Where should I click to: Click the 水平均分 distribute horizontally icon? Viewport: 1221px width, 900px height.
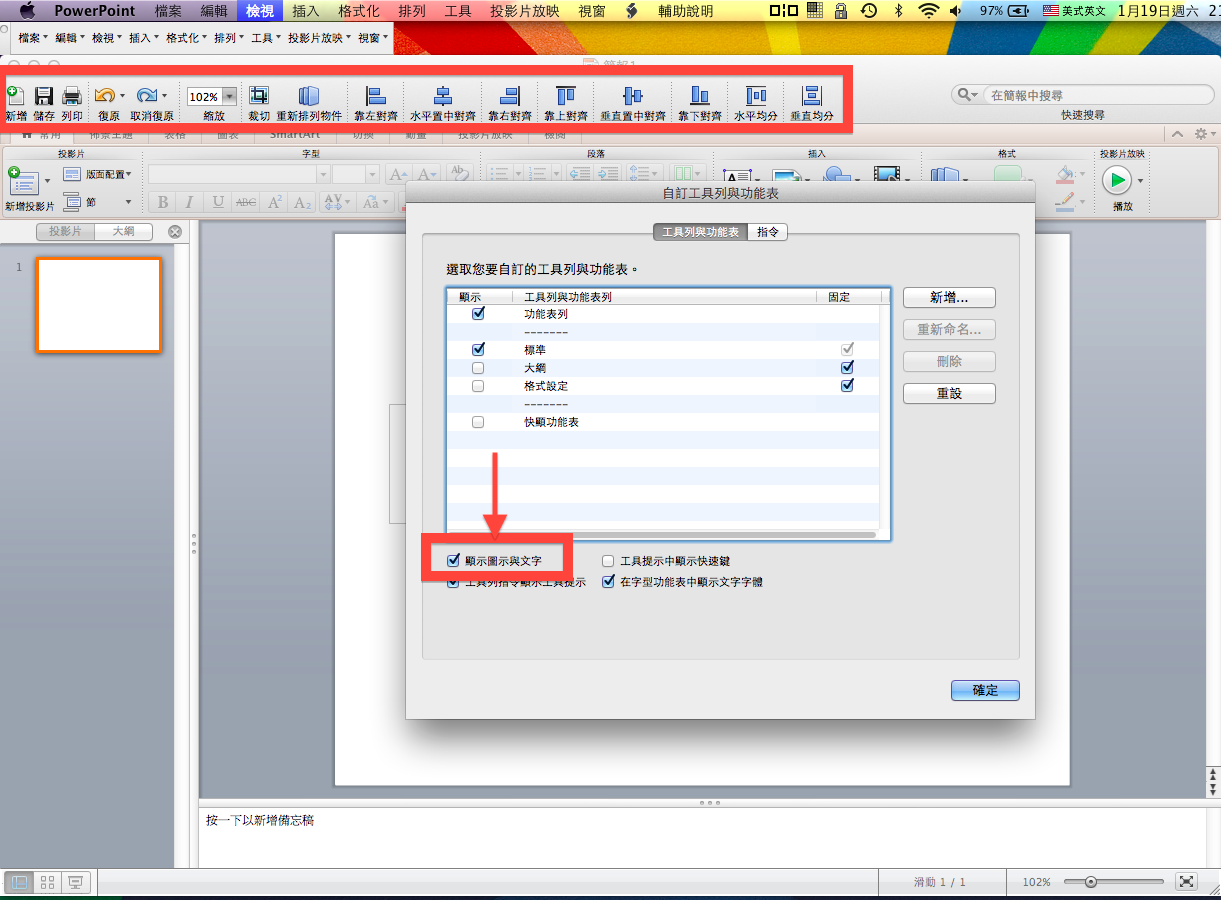(x=756, y=96)
